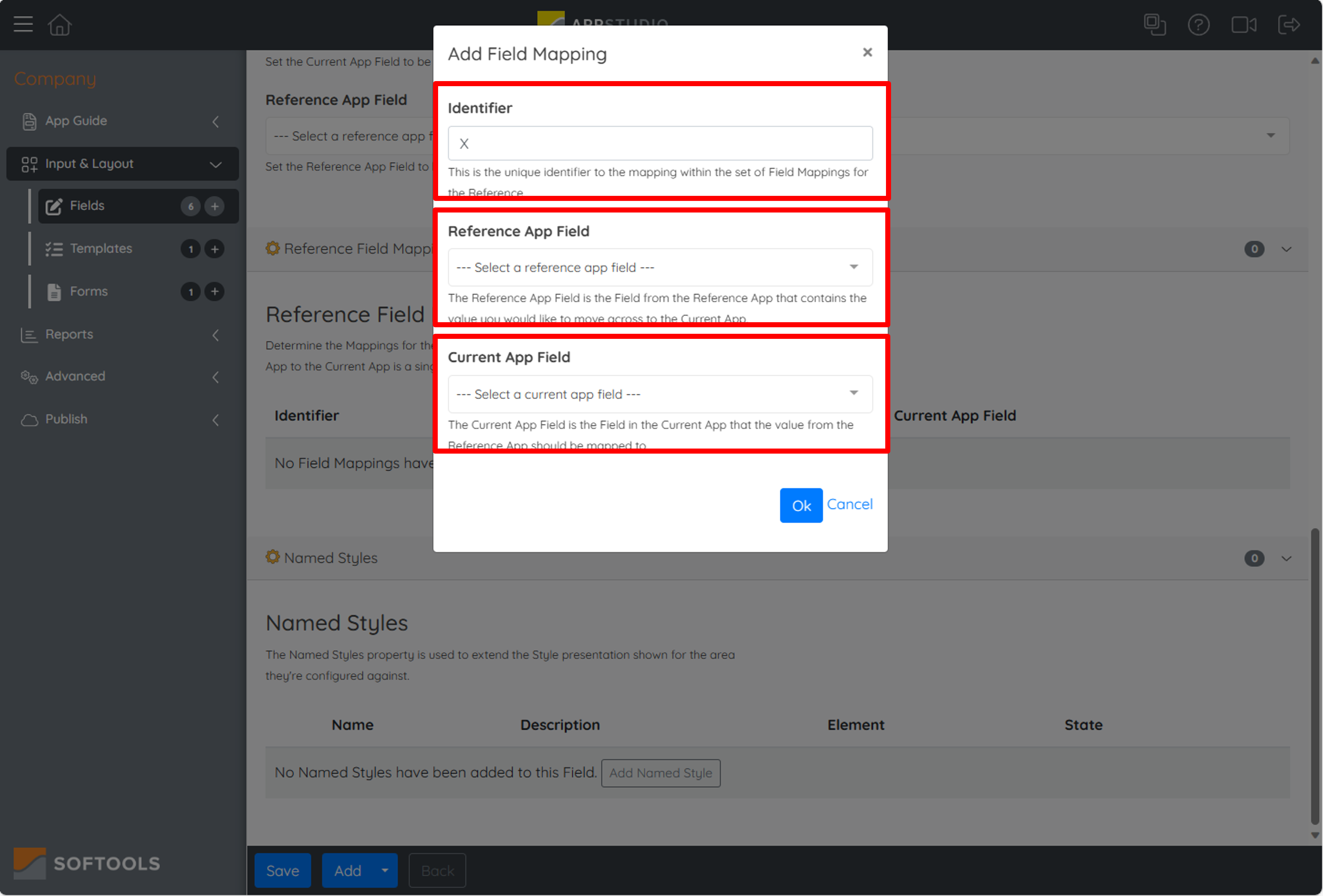Add a new Form via its plus icon
This screenshot has width=1323, height=896.
215,291
